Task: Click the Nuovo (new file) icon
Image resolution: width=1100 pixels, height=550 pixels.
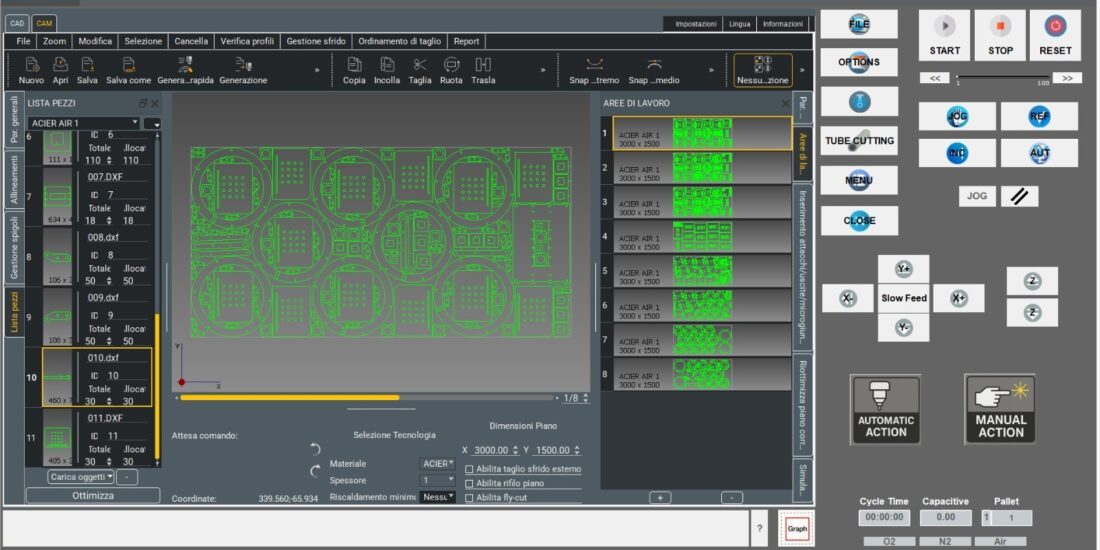Action: coord(31,65)
